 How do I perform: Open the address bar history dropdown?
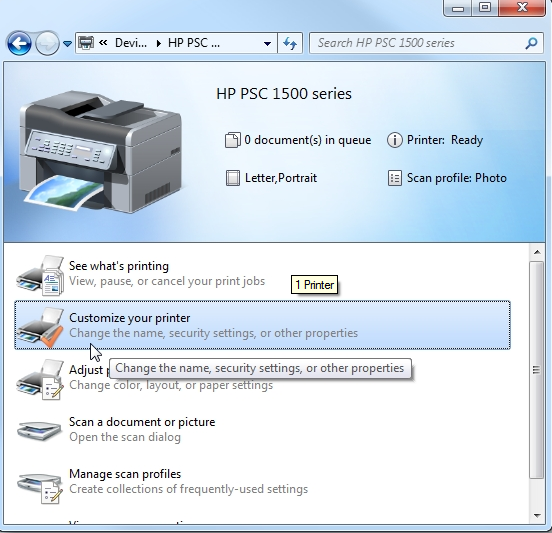267,44
